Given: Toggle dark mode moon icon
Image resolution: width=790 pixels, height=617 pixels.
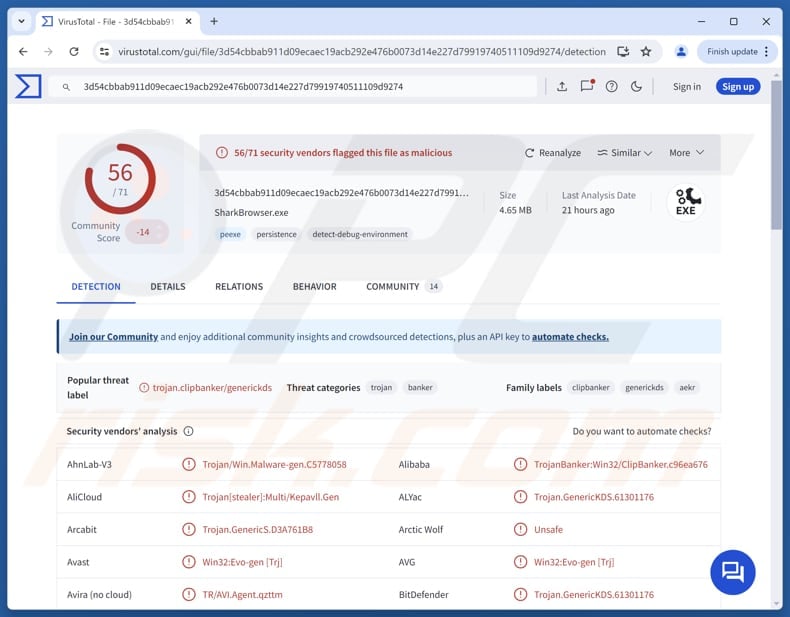Looking at the screenshot, I should click(637, 87).
